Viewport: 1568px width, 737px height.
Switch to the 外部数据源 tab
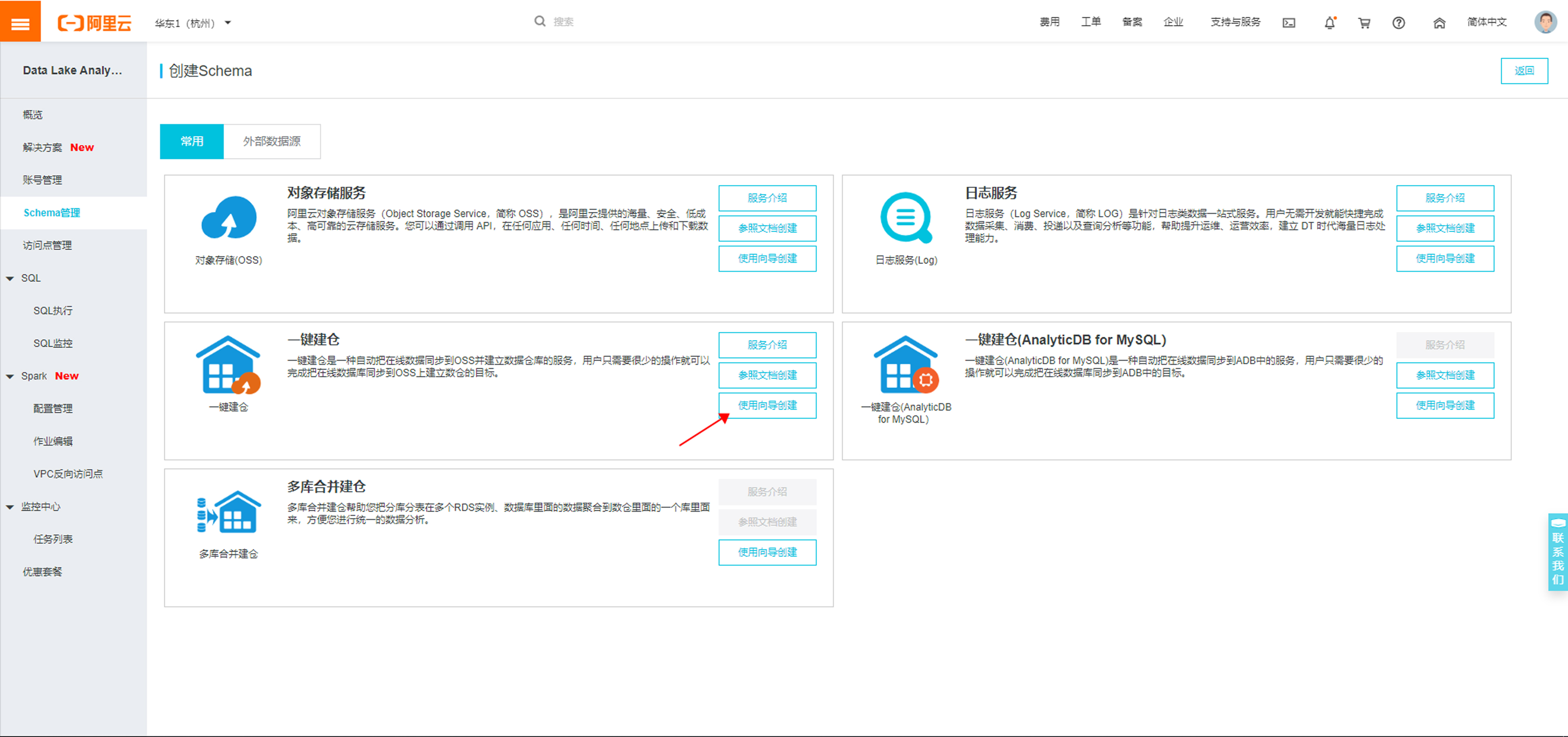pyautogui.click(x=272, y=141)
